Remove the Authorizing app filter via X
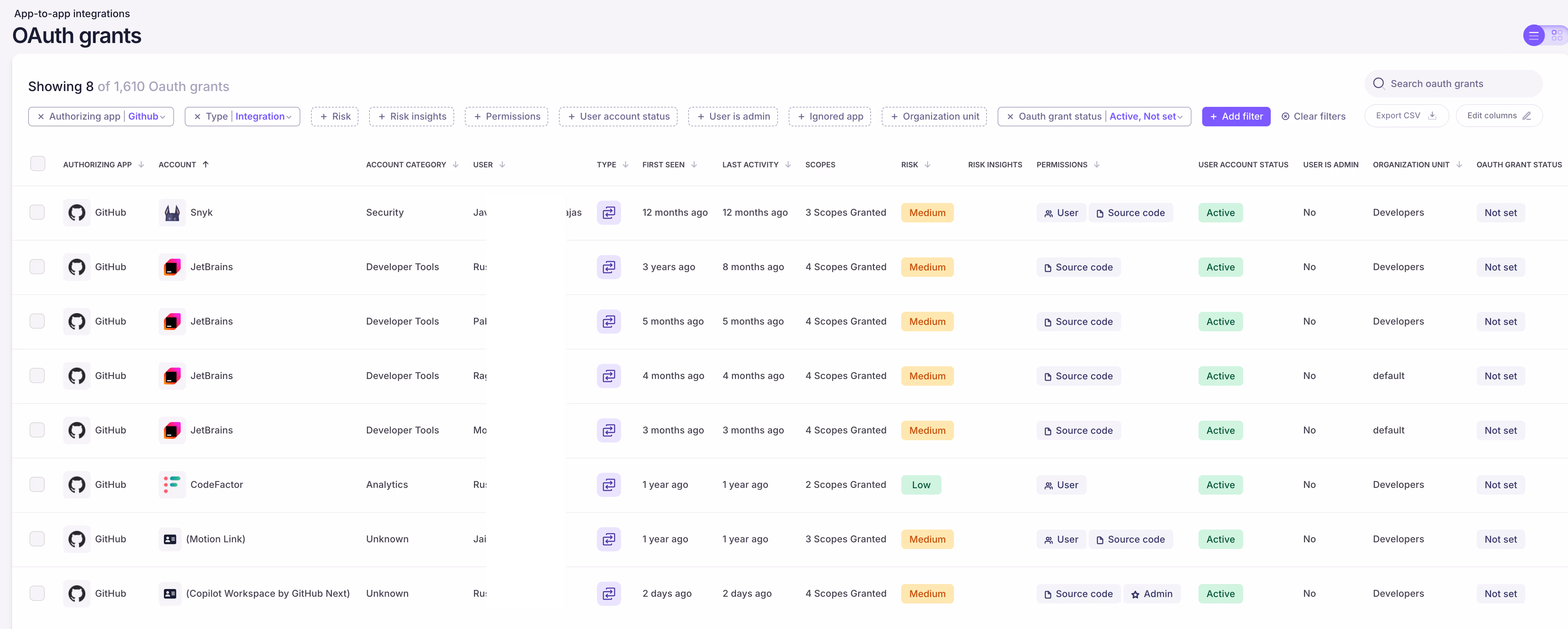Image resolution: width=1568 pixels, height=629 pixels. click(x=41, y=116)
